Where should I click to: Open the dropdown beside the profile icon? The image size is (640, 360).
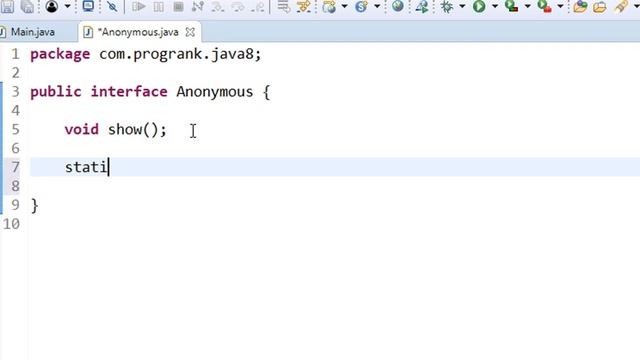pos(67,6)
